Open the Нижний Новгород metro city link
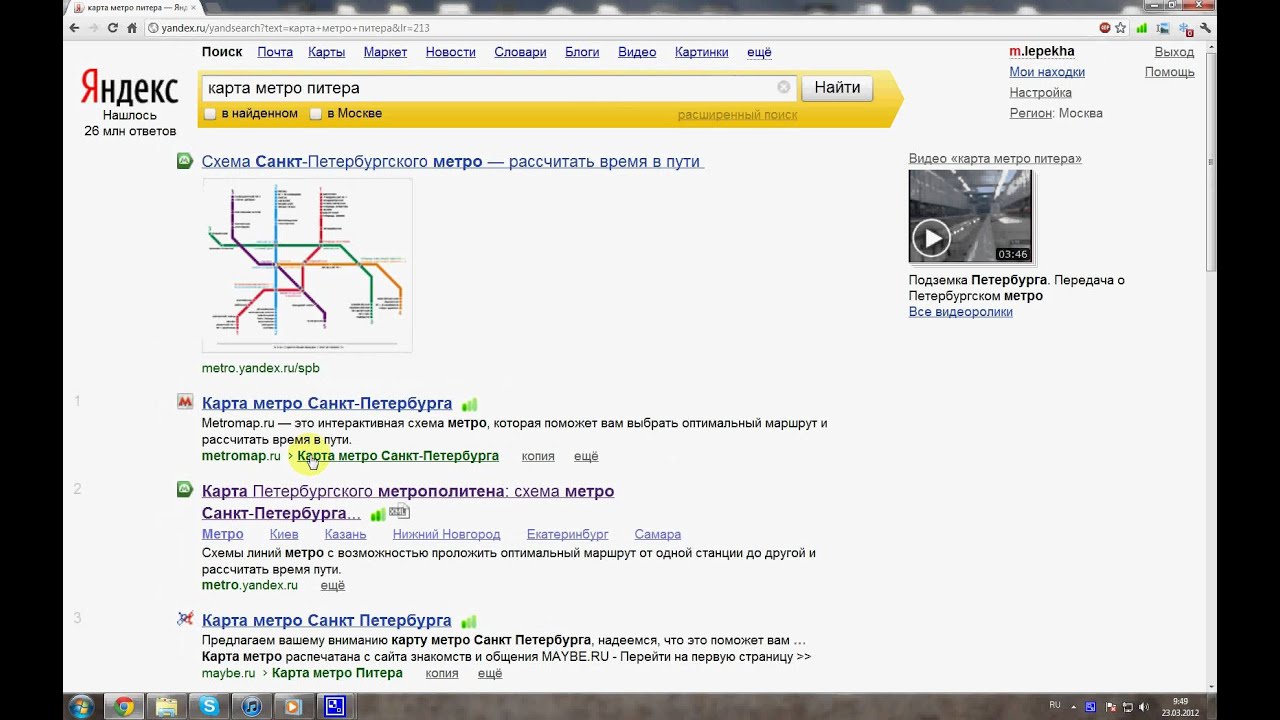The width and height of the screenshot is (1280, 720). click(446, 535)
